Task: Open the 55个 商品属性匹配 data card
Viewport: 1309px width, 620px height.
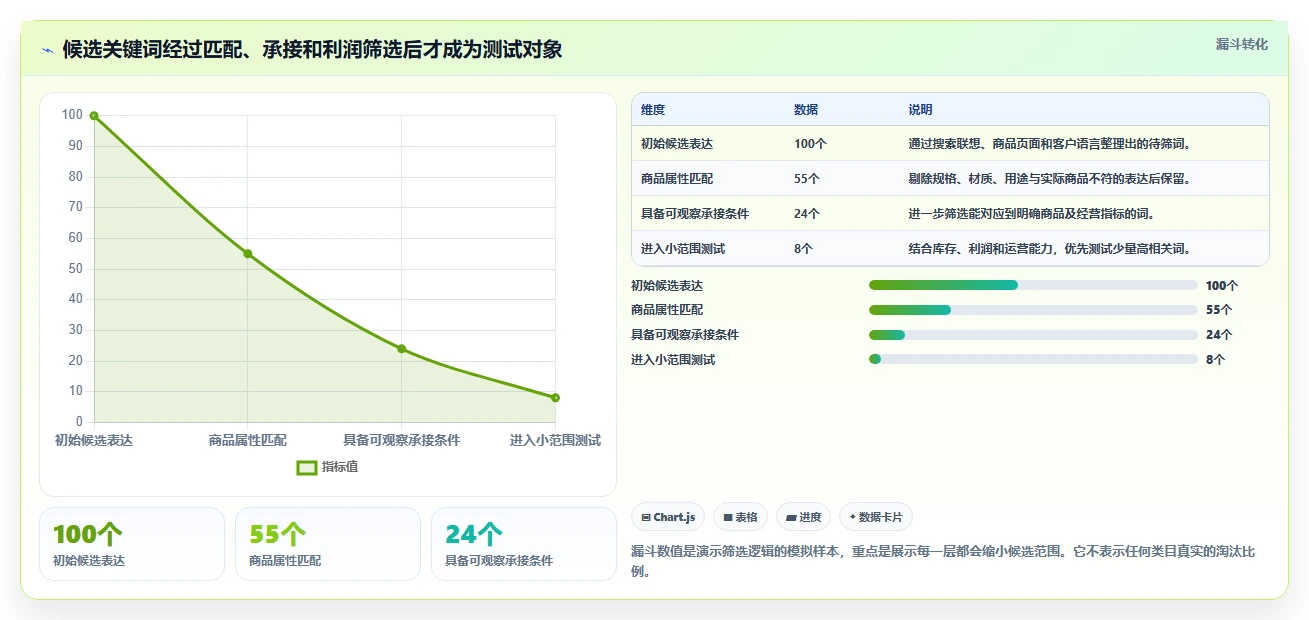Action: (328, 544)
